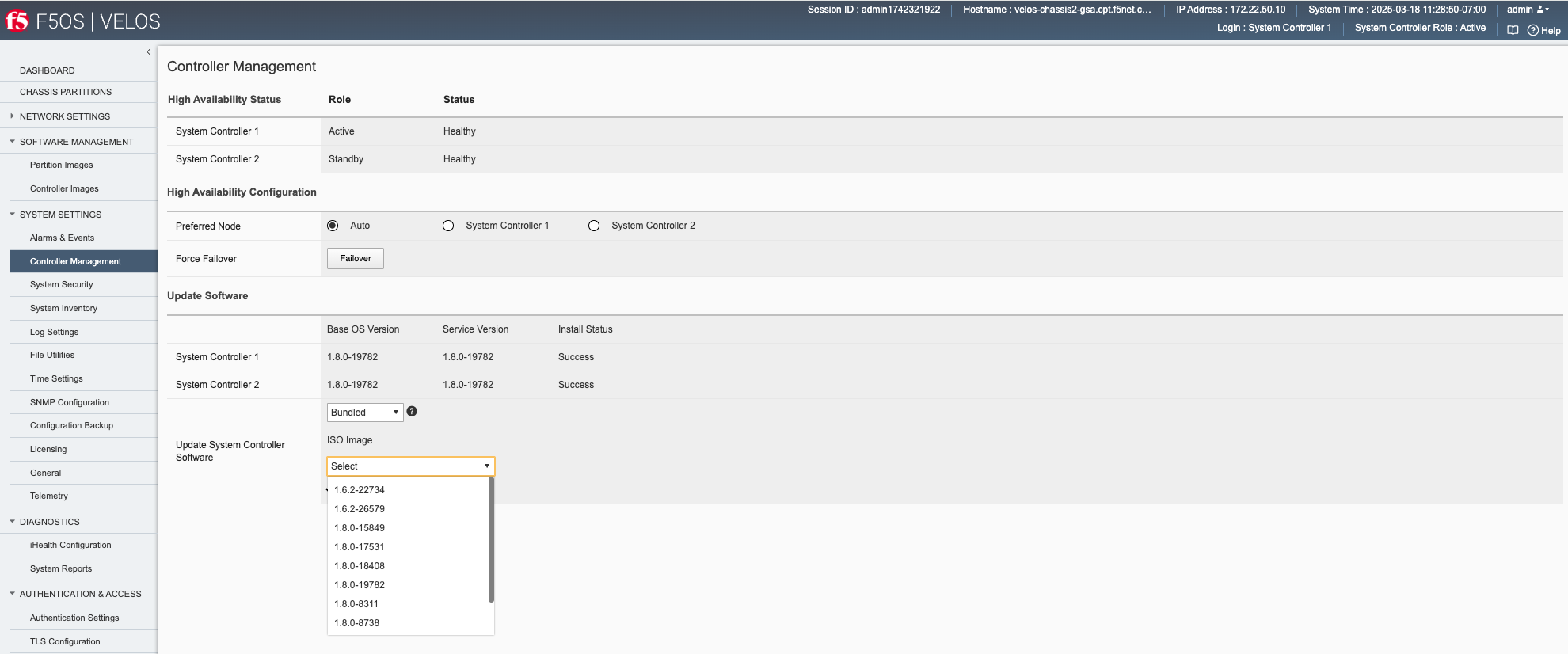The image size is (1568, 654).
Task: Click the ISO Image Select dropdown
Action: [411, 466]
